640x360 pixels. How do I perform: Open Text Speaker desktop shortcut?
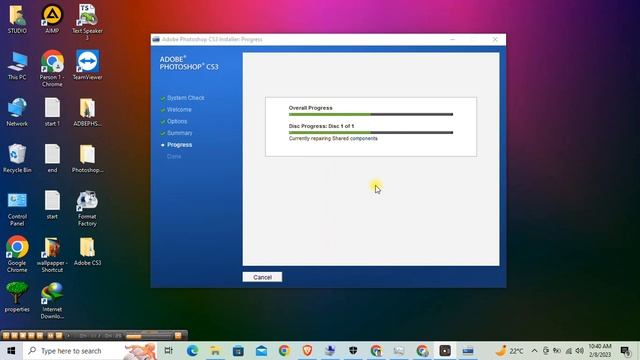point(87,22)
